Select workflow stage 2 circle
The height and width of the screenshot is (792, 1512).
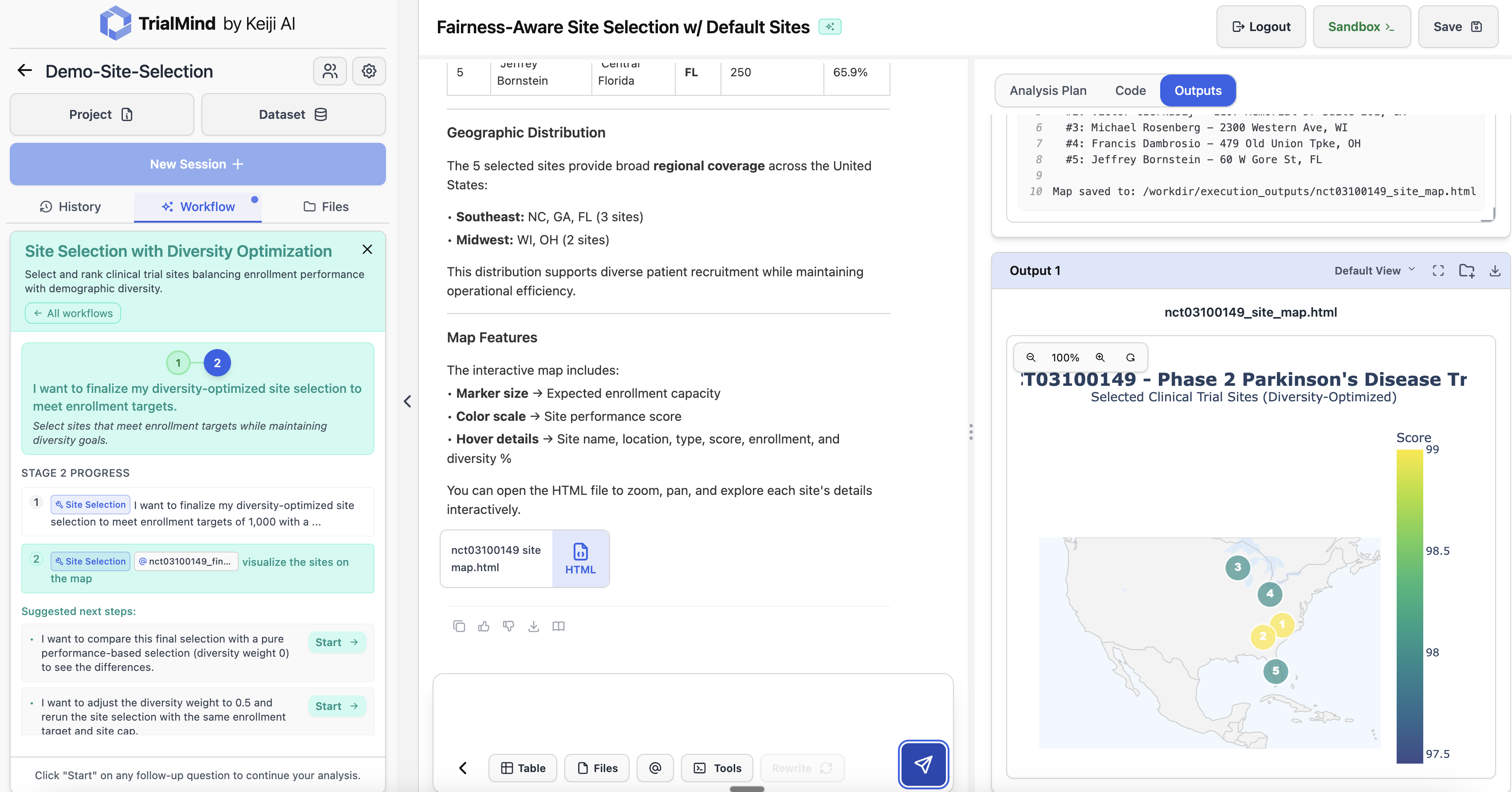pyautogui.click(x=217, y=363)
